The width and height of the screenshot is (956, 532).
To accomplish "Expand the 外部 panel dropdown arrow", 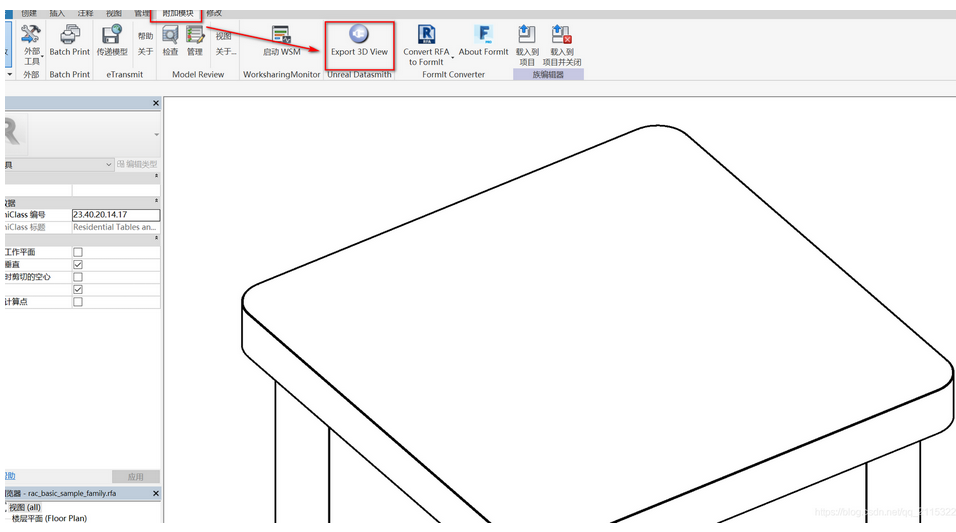I will (x=10, y=74).
